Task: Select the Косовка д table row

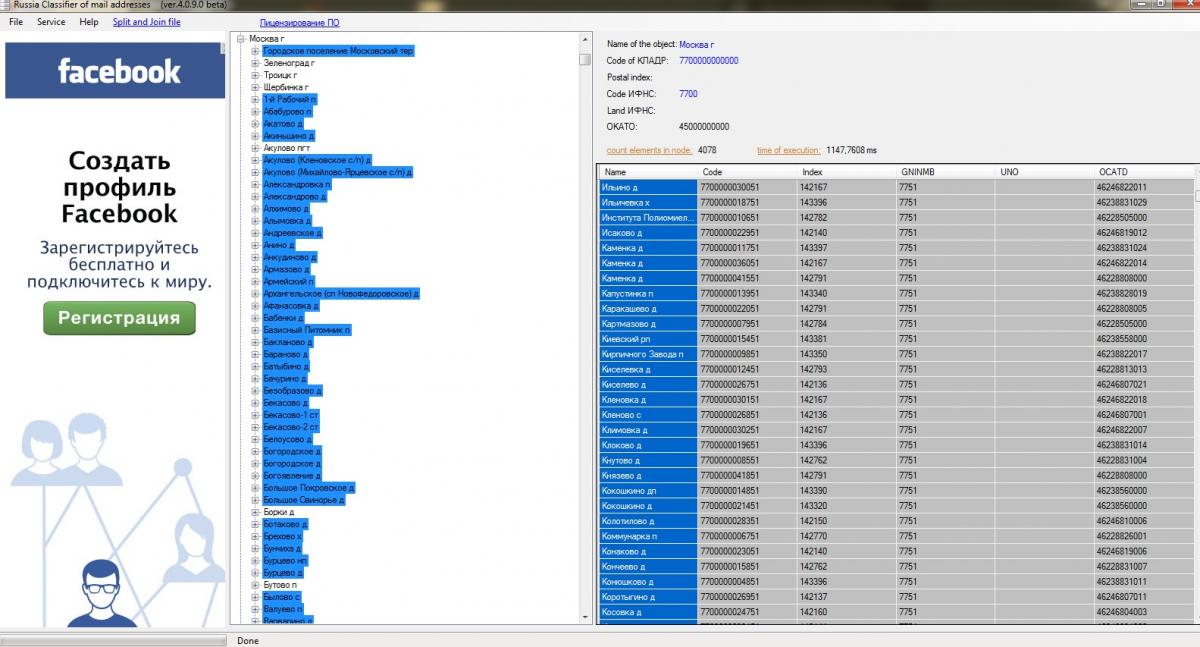Action: point(896,612)
